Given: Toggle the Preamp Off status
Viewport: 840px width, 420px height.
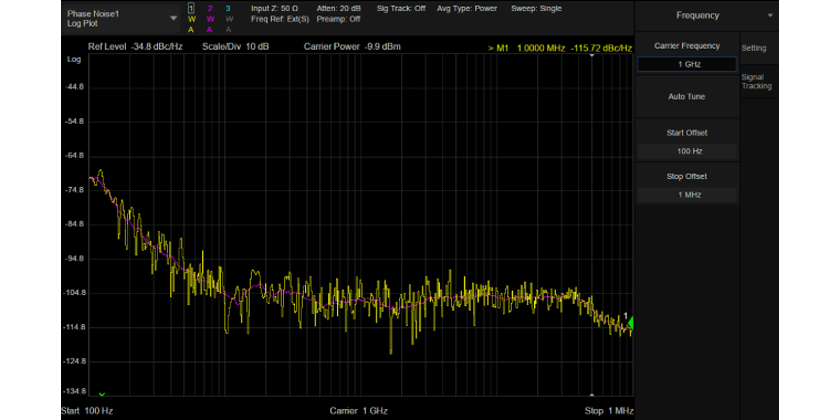Looking at the screenshot, I should tap(341, 19).
